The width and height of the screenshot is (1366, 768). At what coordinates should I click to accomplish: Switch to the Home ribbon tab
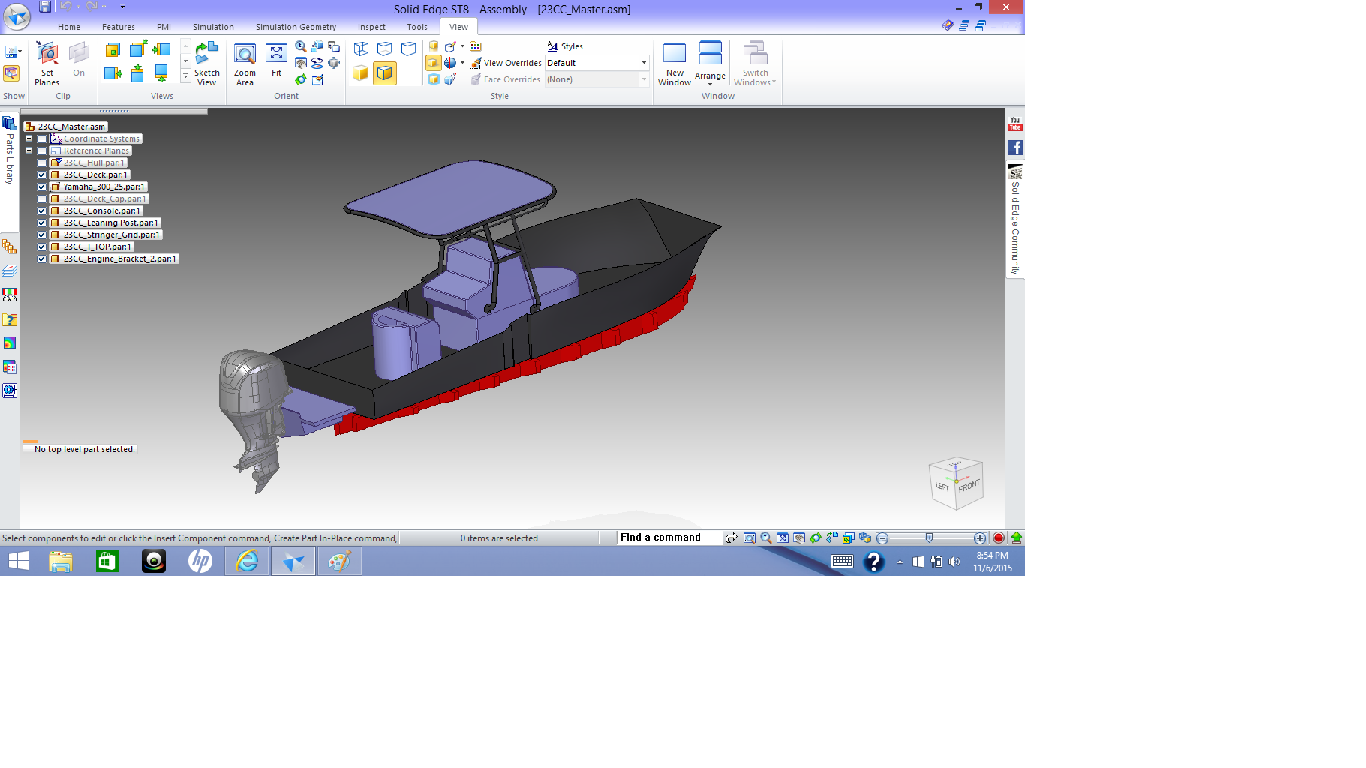[x=69, y=27]
